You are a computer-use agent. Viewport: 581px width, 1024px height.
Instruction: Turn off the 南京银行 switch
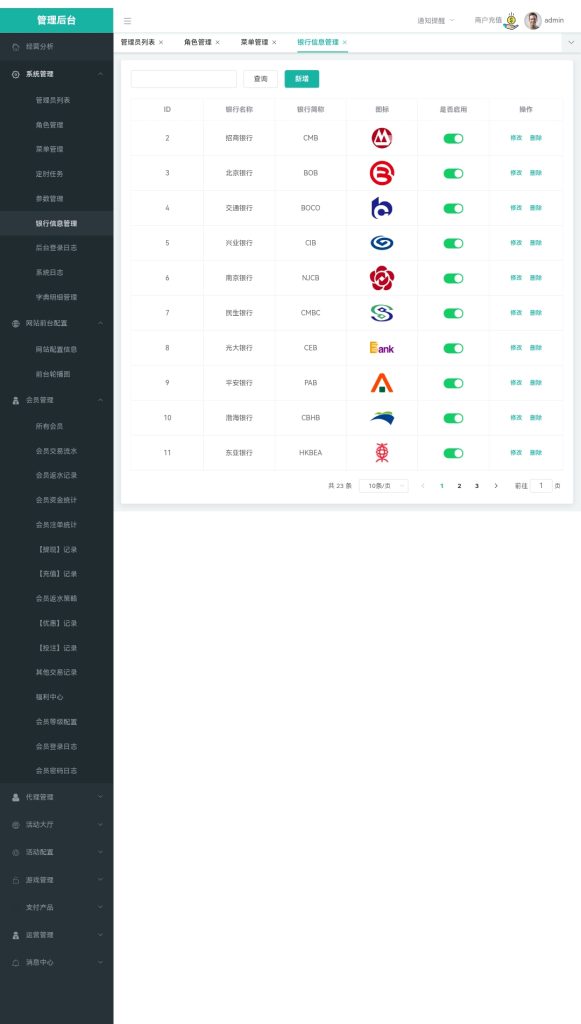coord(453,278)
